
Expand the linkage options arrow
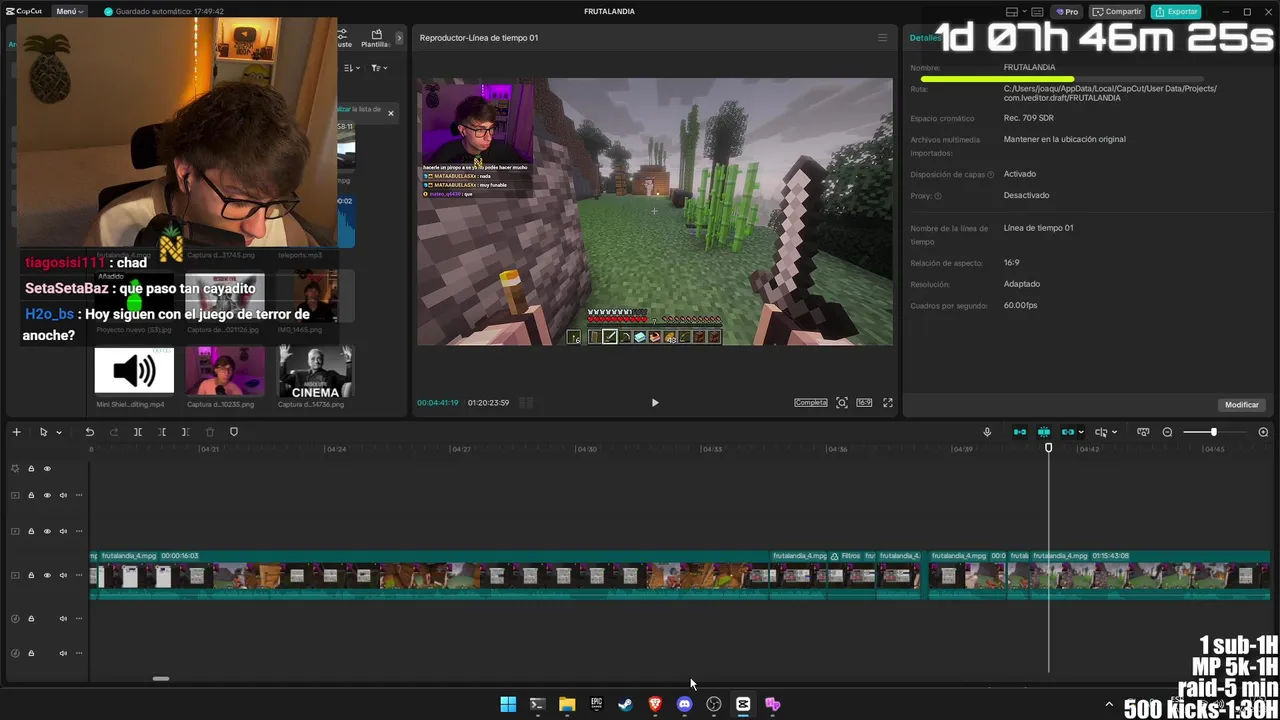pyautogui.click(x=1081, y=433)
